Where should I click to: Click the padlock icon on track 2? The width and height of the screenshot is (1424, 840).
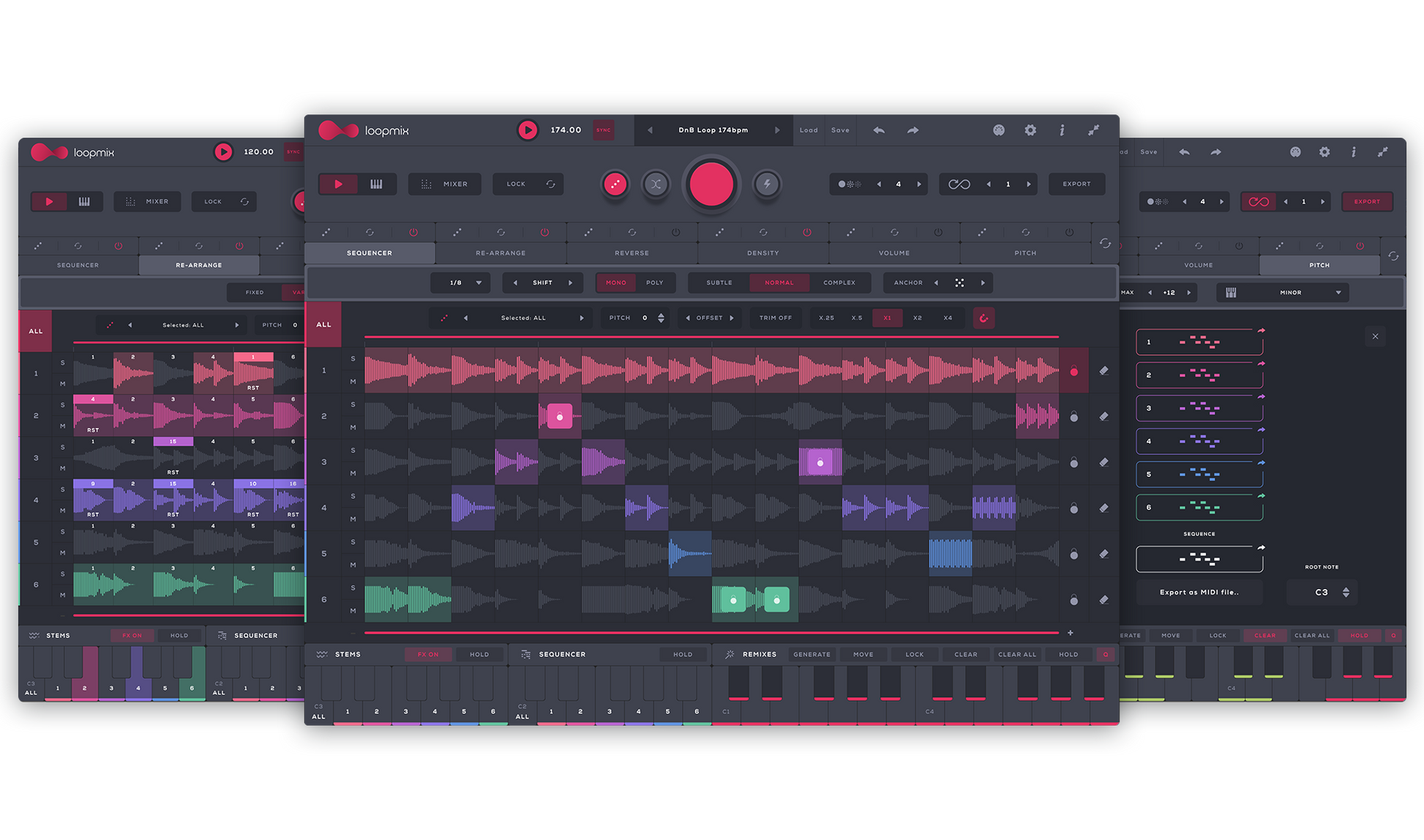point(1073,416)
